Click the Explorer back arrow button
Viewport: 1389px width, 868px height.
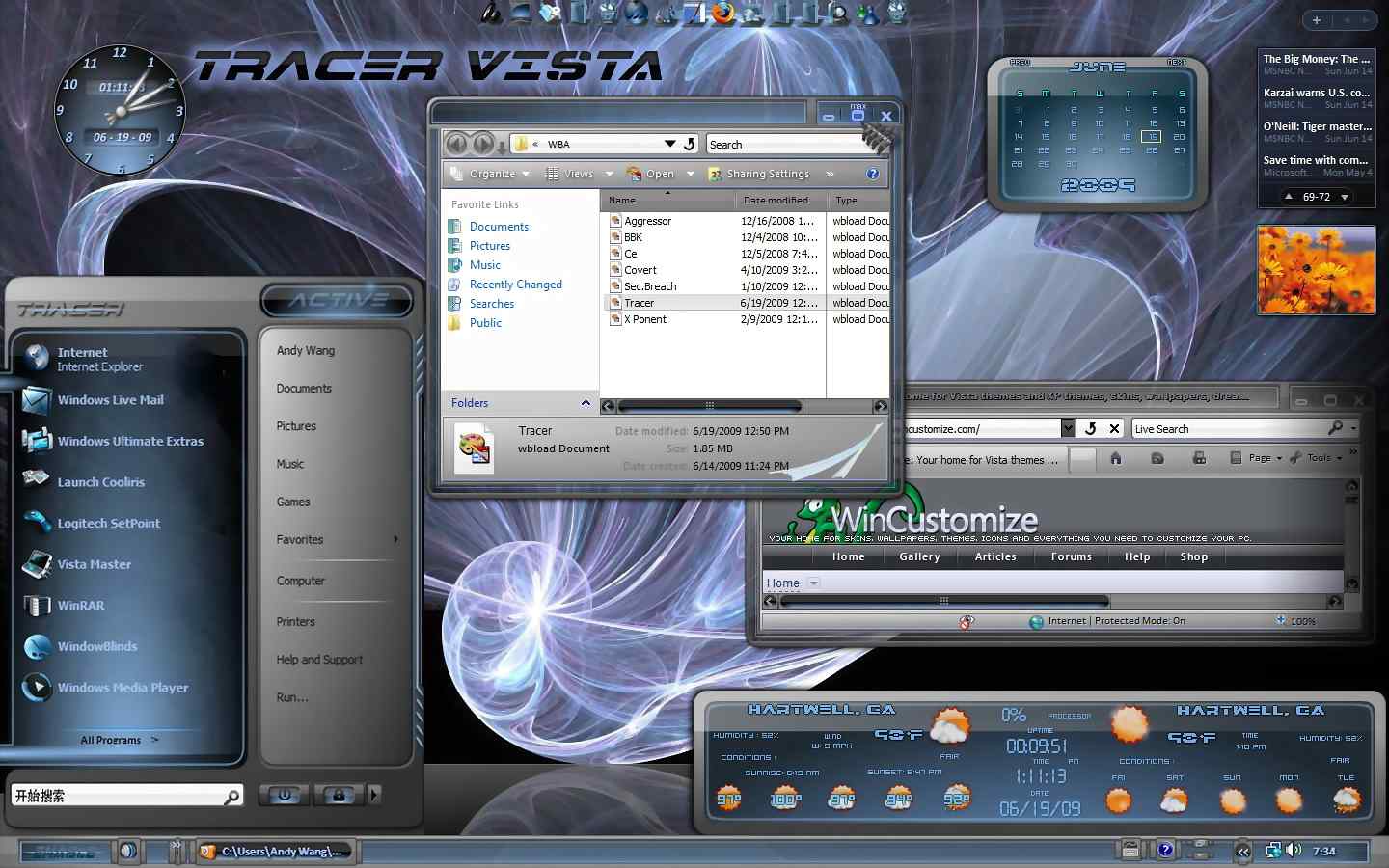[x=456, y=144]
